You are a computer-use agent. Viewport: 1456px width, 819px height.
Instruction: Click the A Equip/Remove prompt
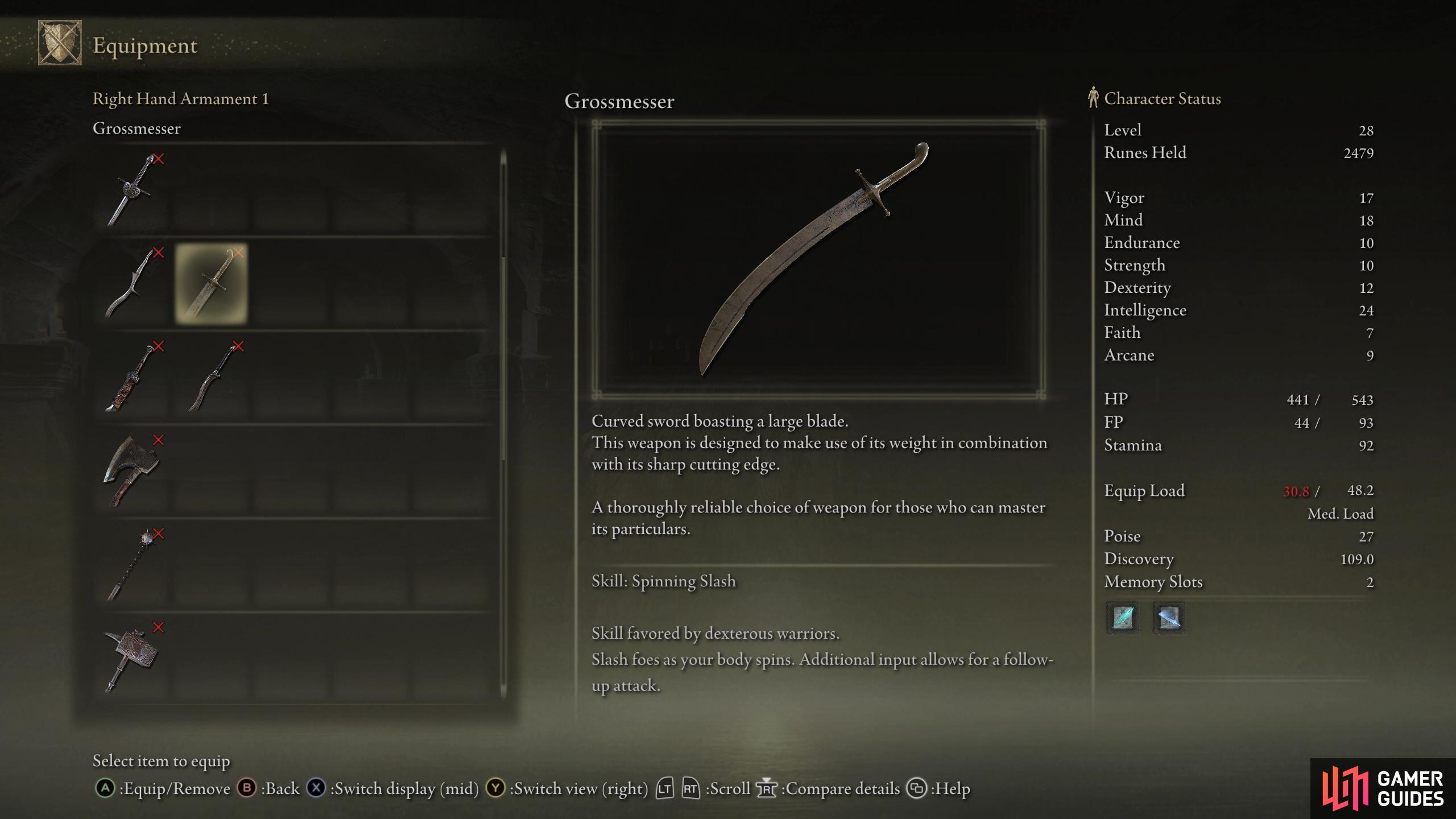[x=162, y=788]
